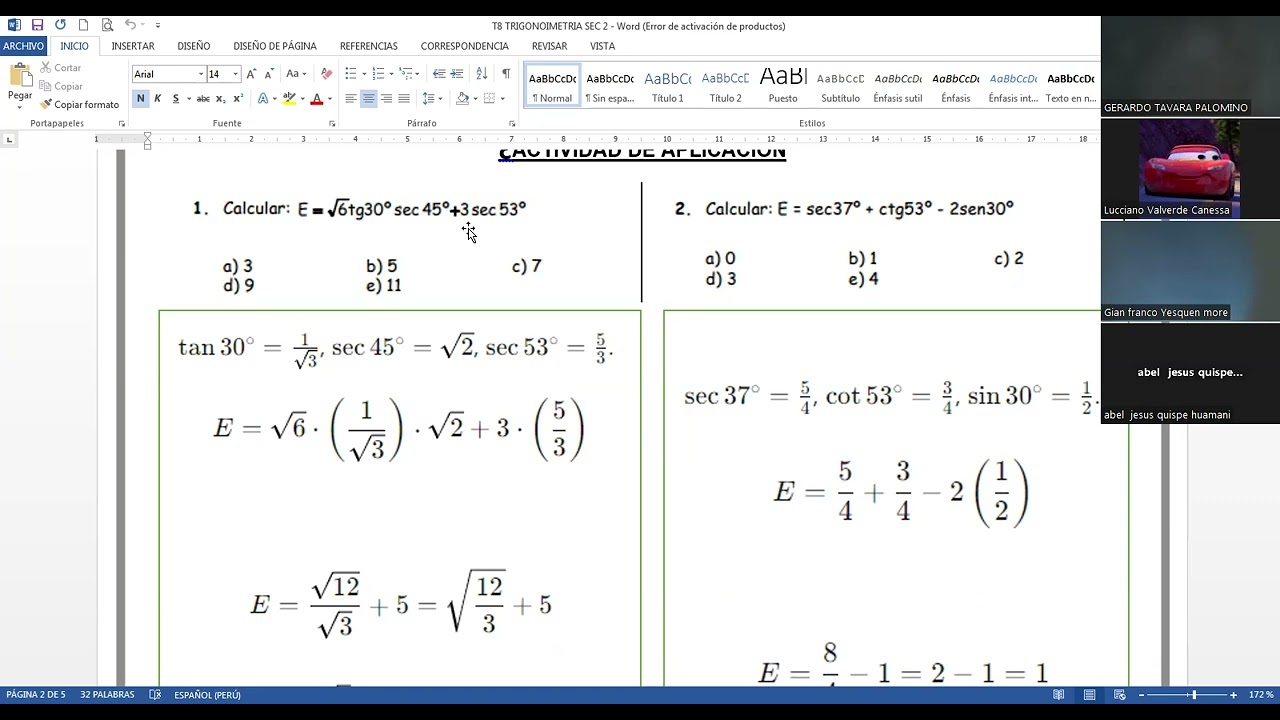Toggle strikethrough (abc) formatting
The height and width of the screenshot is (720, 1280).
[203, 99]
